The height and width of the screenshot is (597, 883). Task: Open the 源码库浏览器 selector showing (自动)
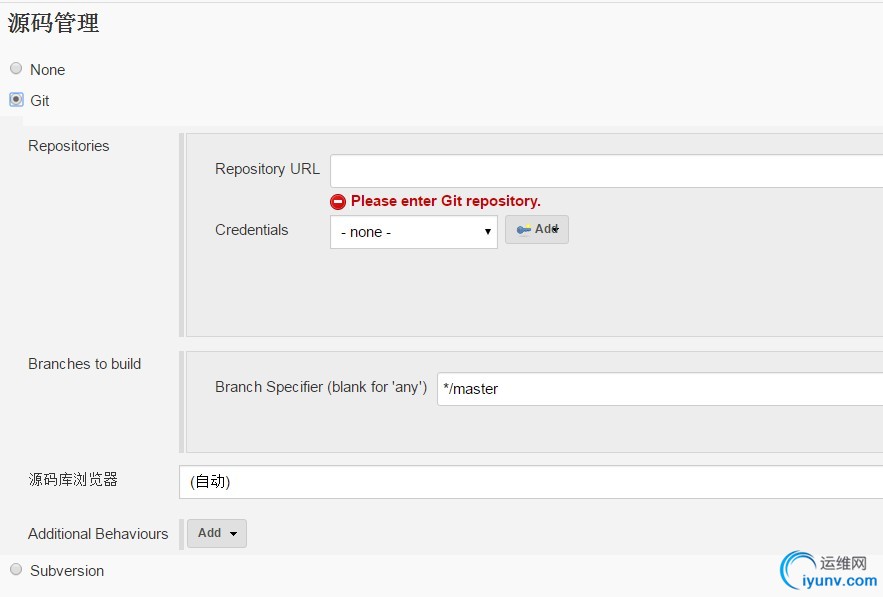tap(530, 482)
